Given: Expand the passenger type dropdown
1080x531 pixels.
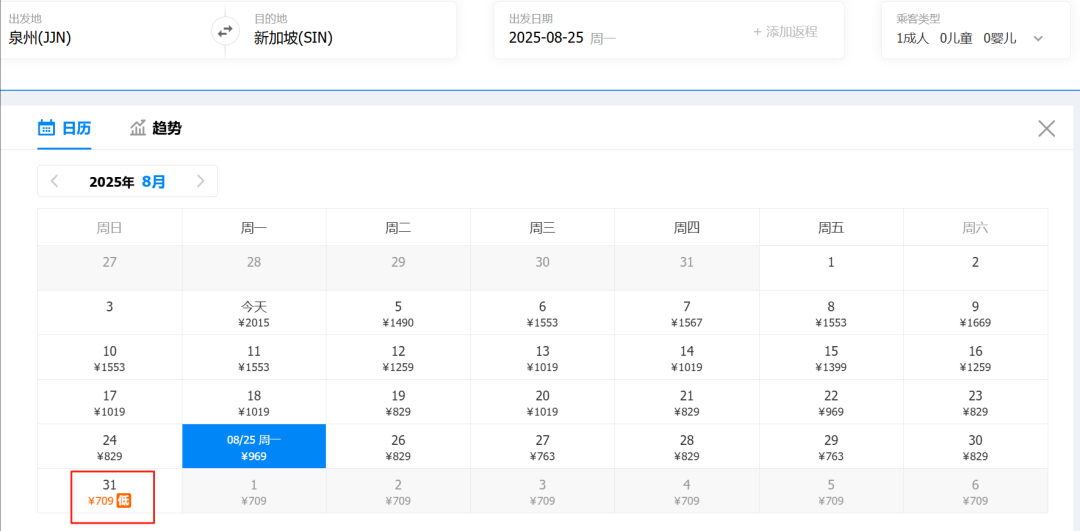Looking at the screenshot, I should tap(1038, 39).
